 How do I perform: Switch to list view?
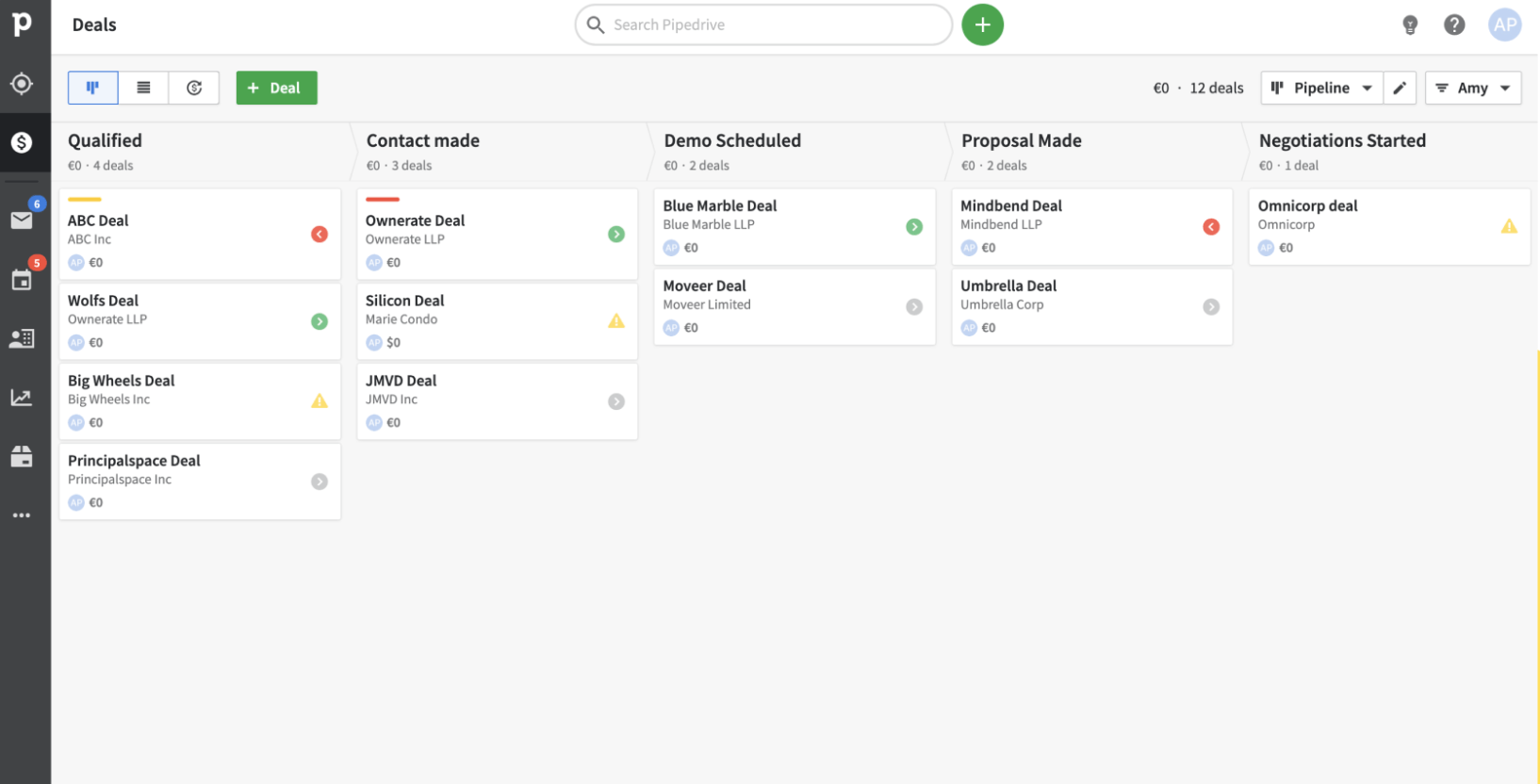(x=143, y=88)
